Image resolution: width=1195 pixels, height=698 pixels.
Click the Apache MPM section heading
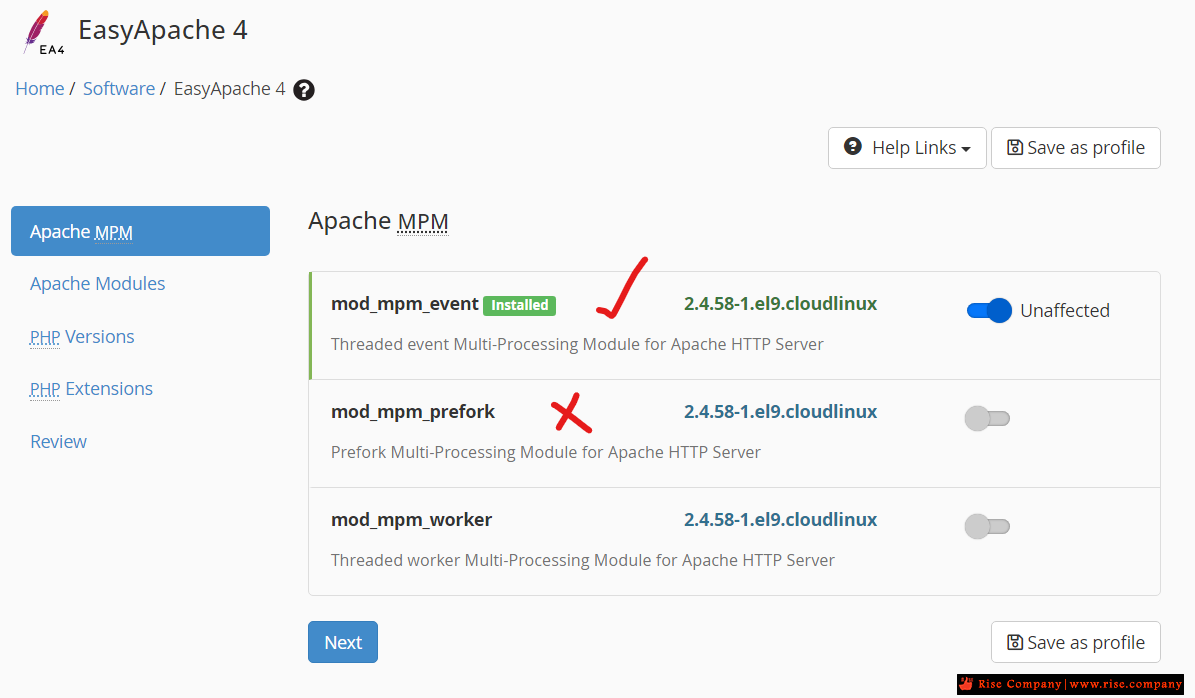click(x=378, y=221)
